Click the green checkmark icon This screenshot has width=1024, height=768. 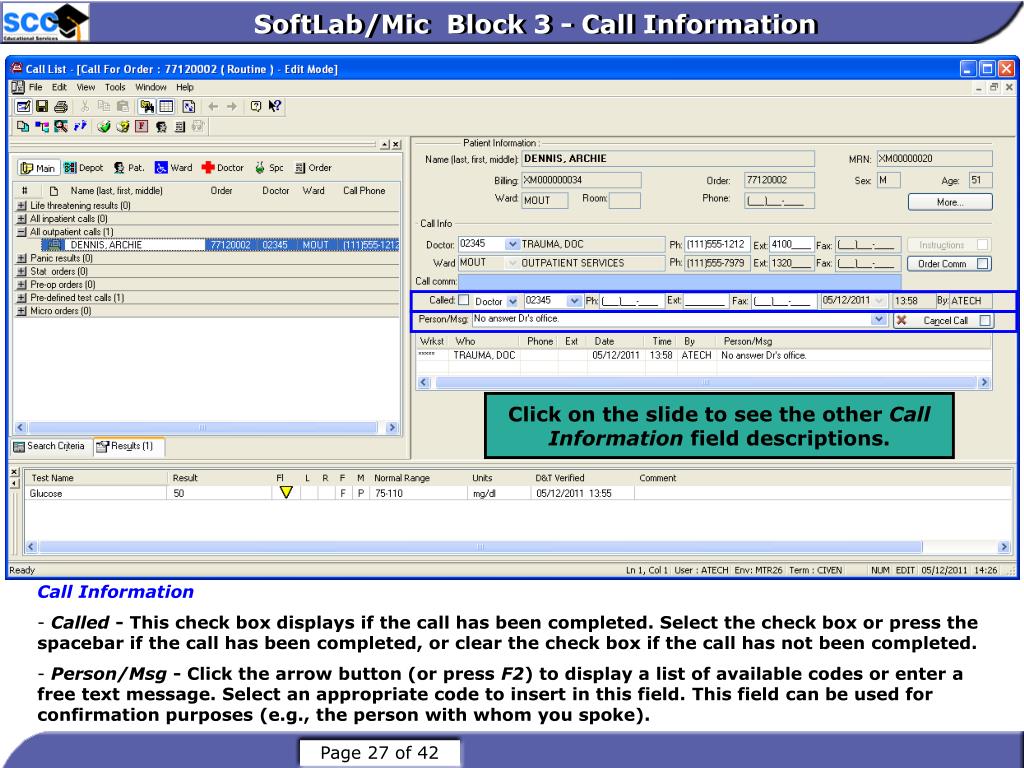[103, 127]
